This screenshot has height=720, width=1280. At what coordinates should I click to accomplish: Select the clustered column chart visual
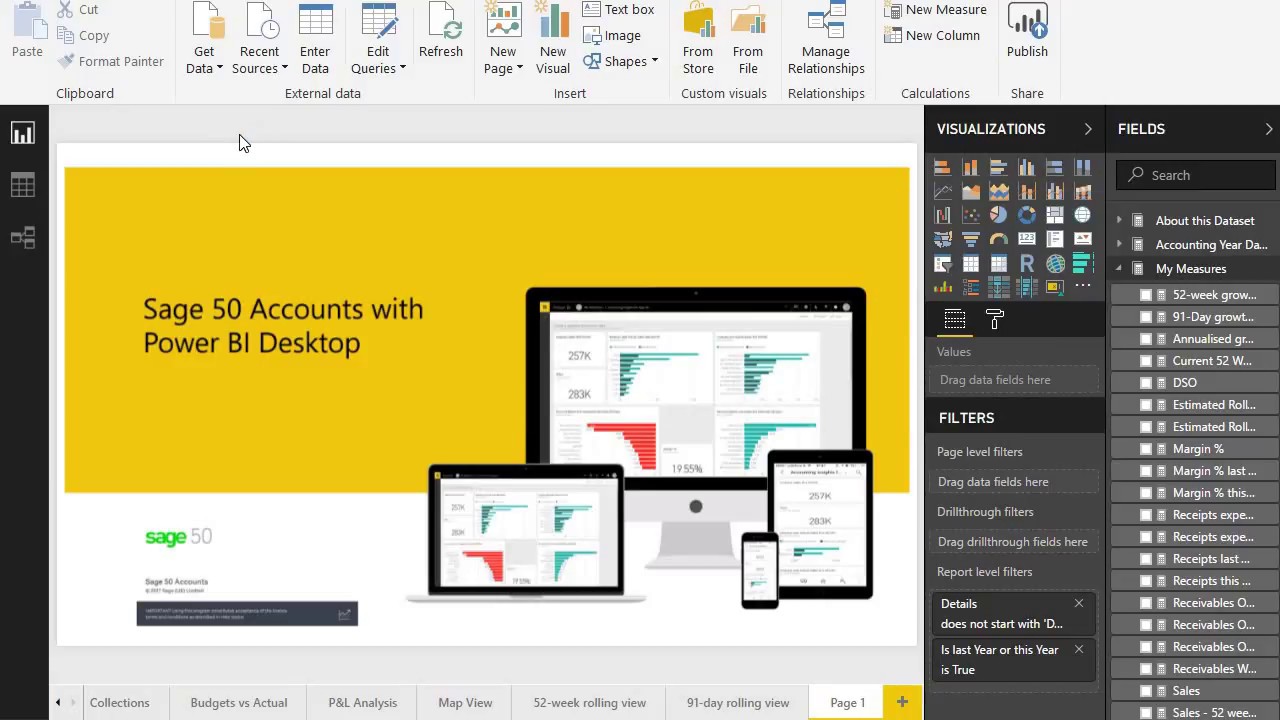(1027, 167)
